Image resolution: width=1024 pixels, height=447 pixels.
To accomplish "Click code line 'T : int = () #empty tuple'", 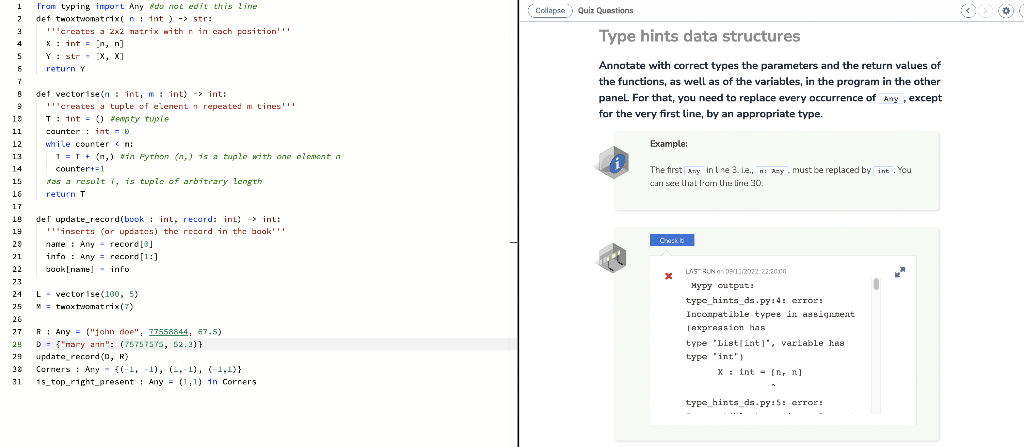I will pyautogui.click(x=107, y=119).
